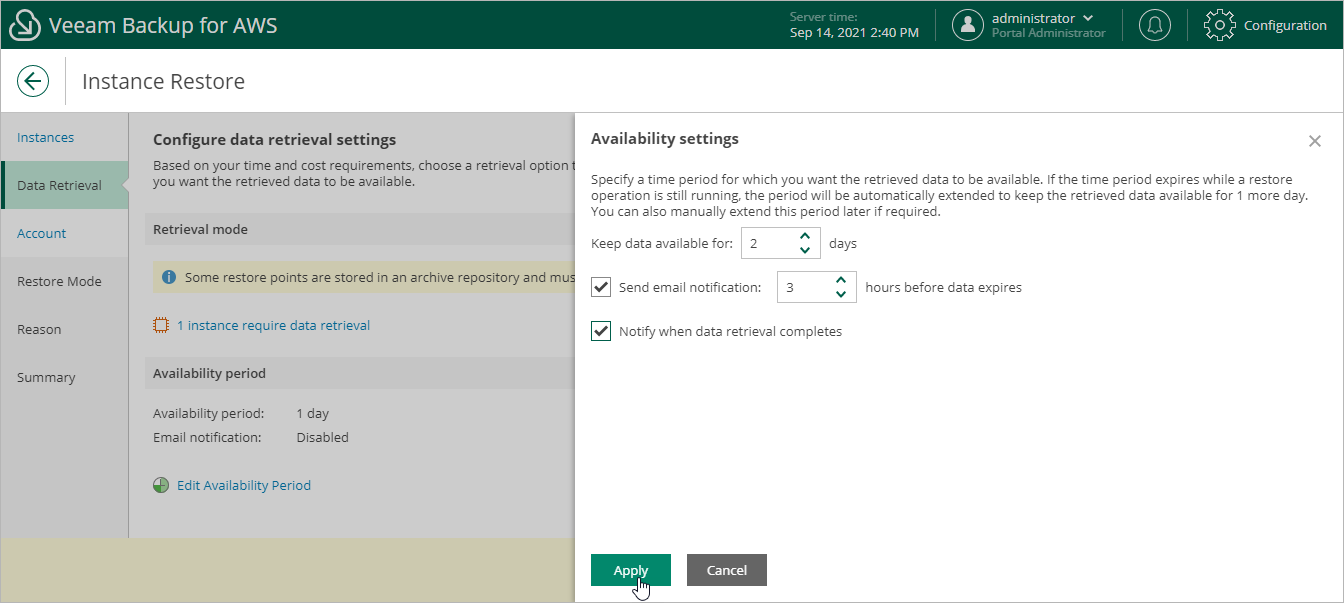Go to the Account step
The width and height of the screenshot is (1344, 603).
[x=41, y=233]
